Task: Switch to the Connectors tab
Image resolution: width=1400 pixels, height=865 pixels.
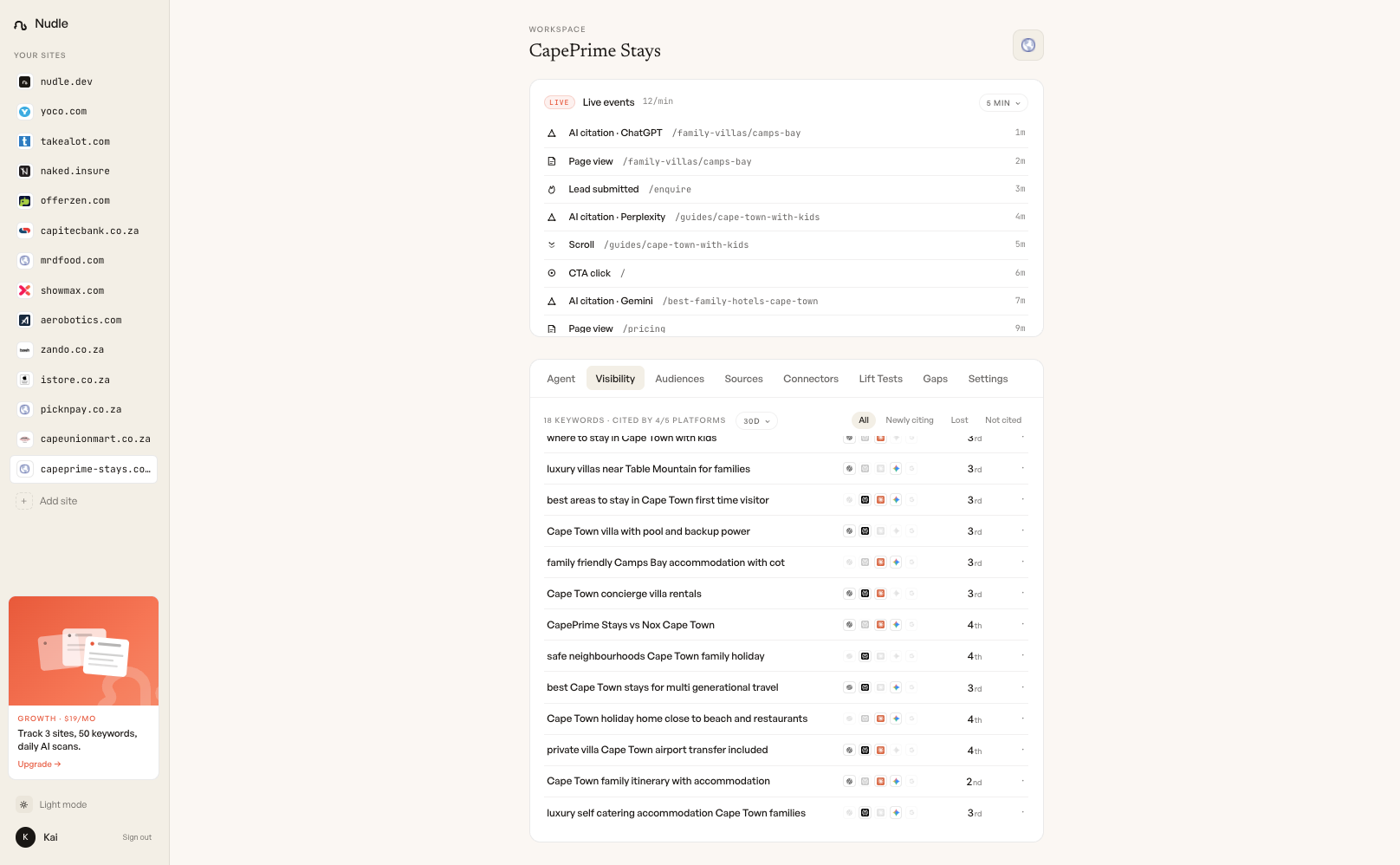Action: (x=811, y=379)
